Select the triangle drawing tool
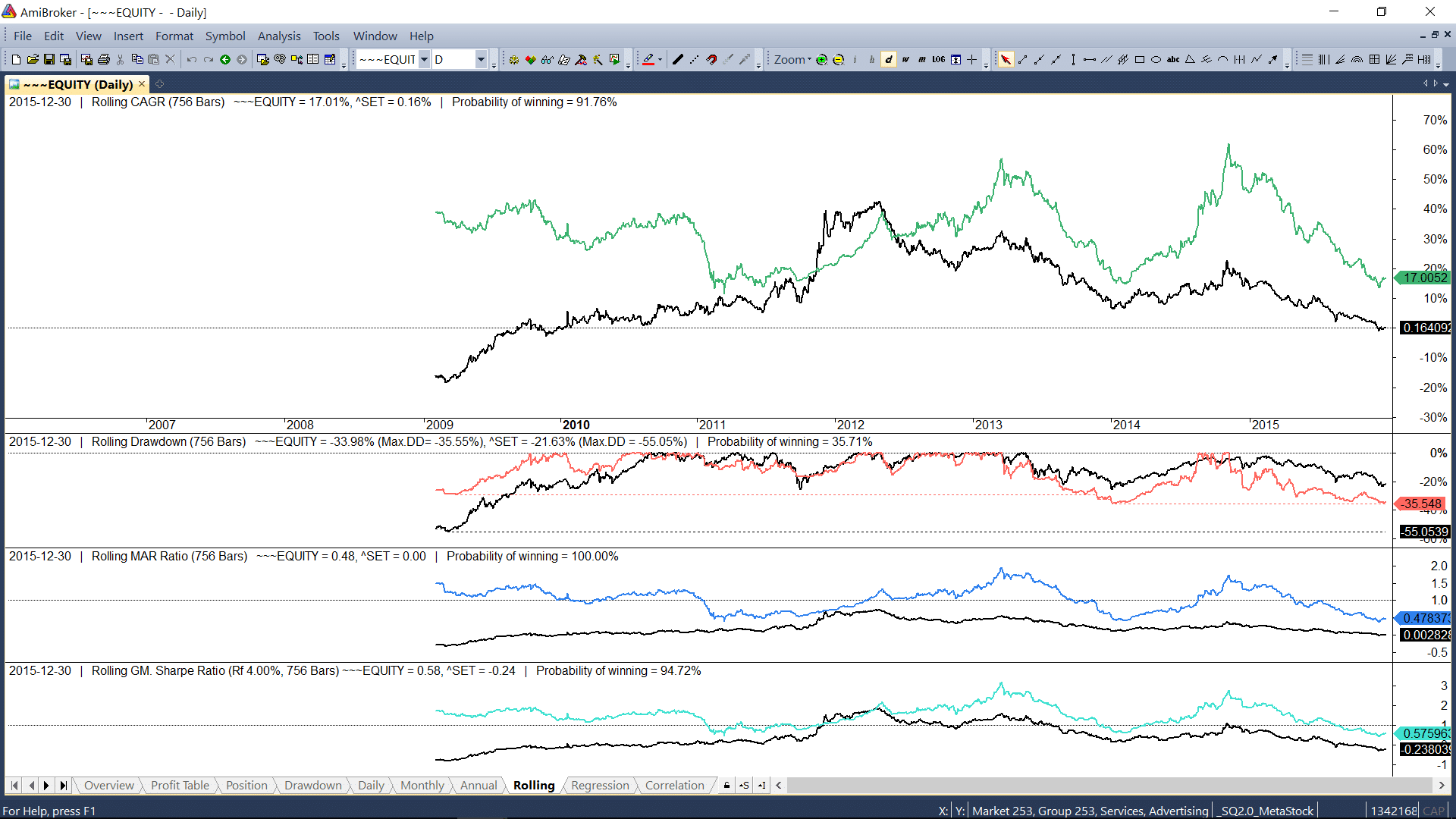The image size is (1456, 819). [1189, 60]
